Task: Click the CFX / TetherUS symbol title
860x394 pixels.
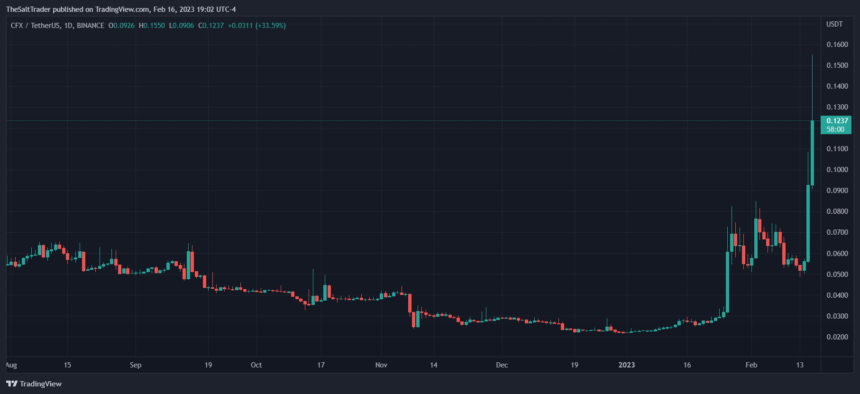Action: click(35, 26)
